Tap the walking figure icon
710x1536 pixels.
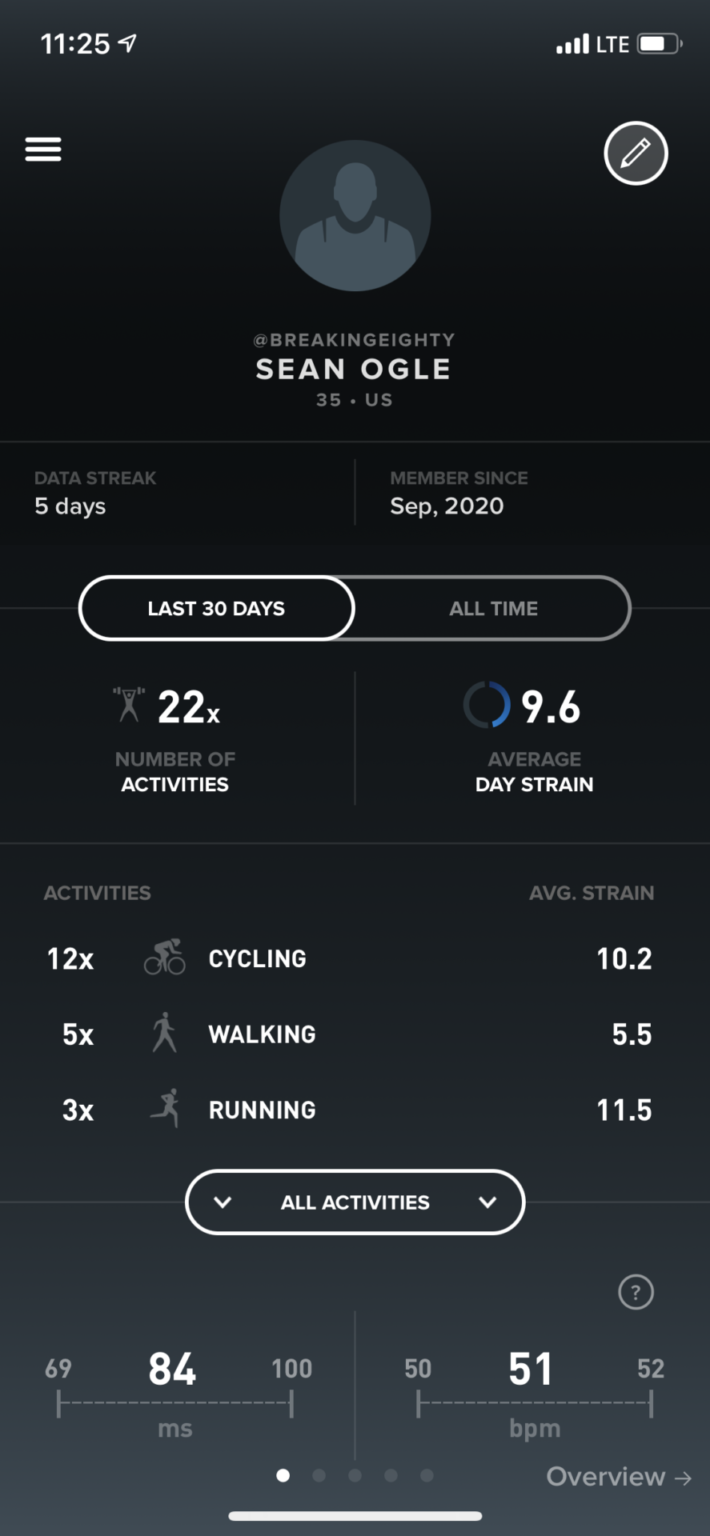pos(164,1033)
